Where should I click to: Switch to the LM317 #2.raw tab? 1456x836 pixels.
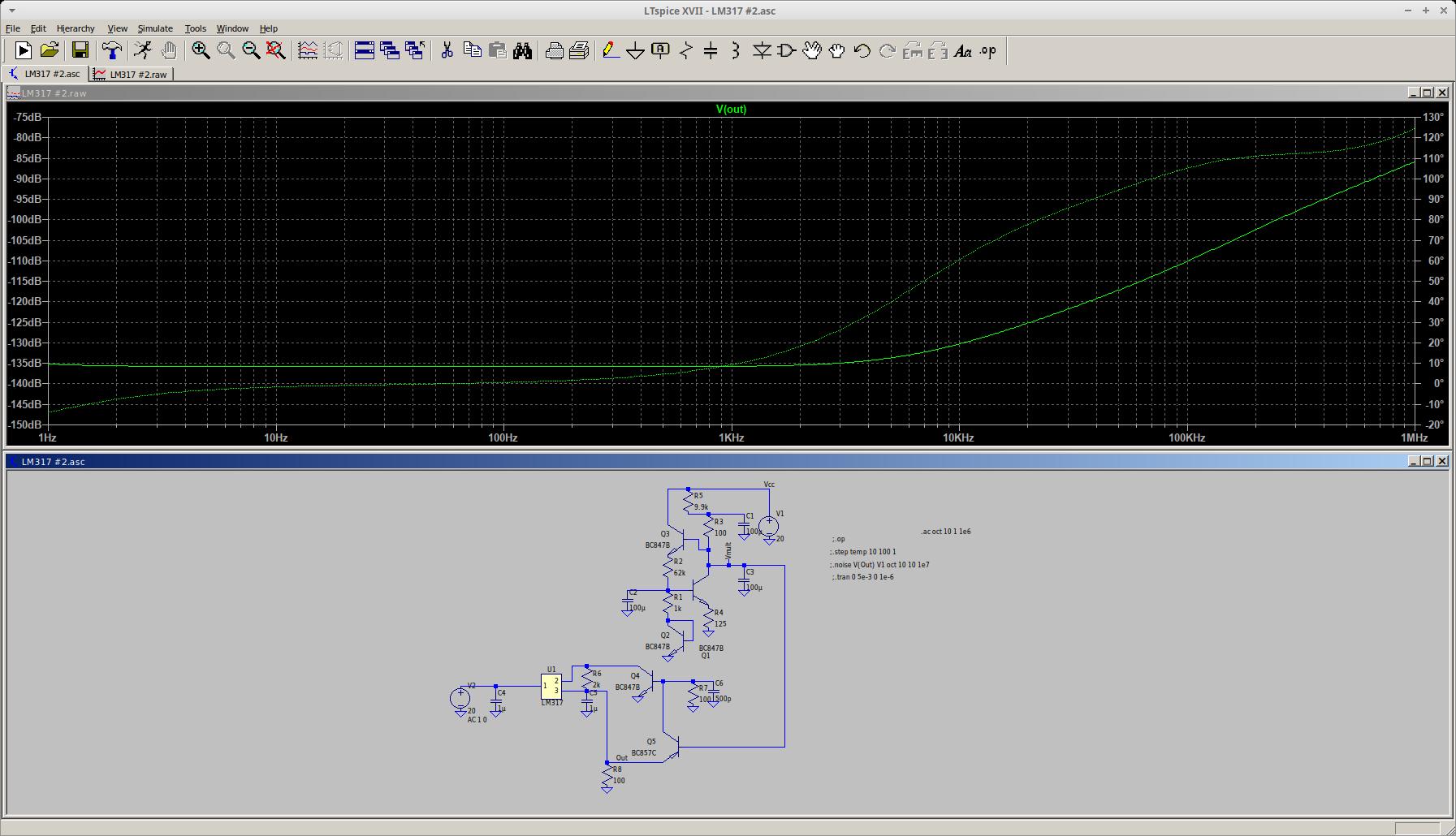tap(131, 74)
